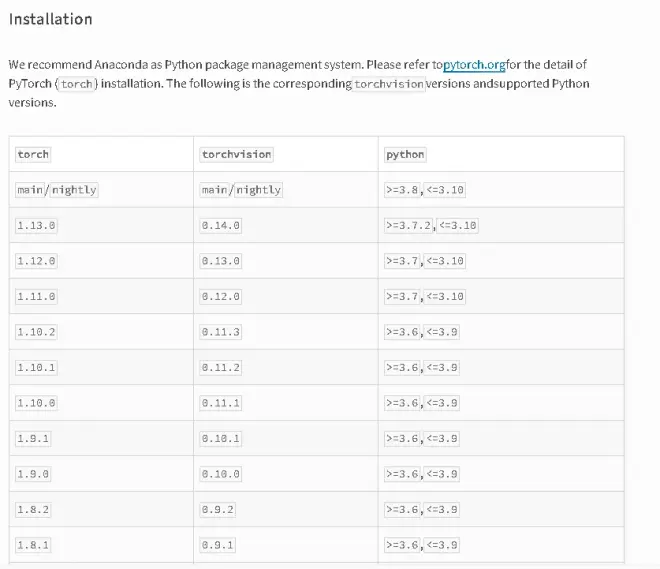The image size is (660, 569).
Task: Open the pytorch.org link
Action: (x=474, y=65)
